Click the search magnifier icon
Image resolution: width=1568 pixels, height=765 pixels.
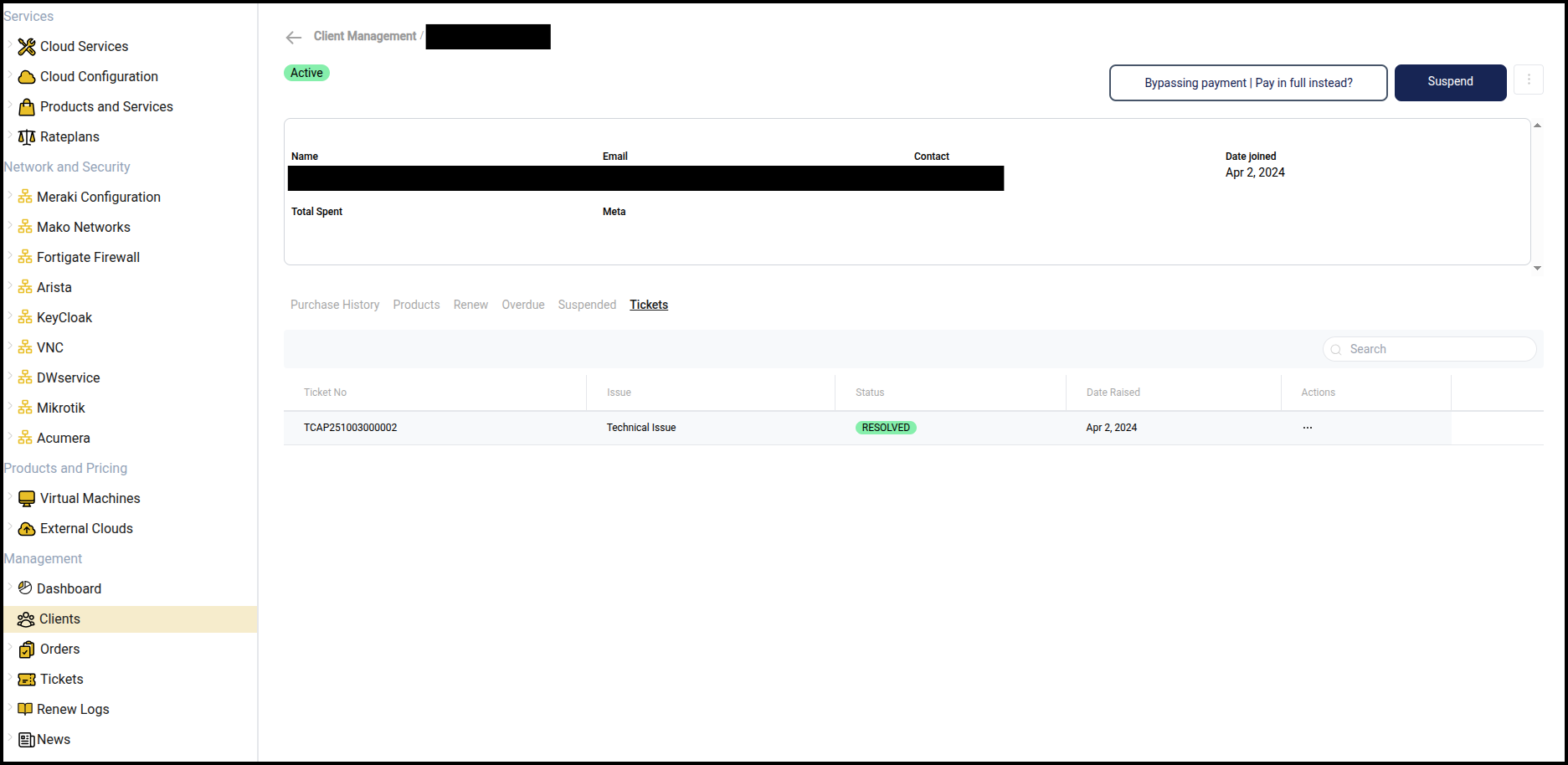(x=1336, y=350)
